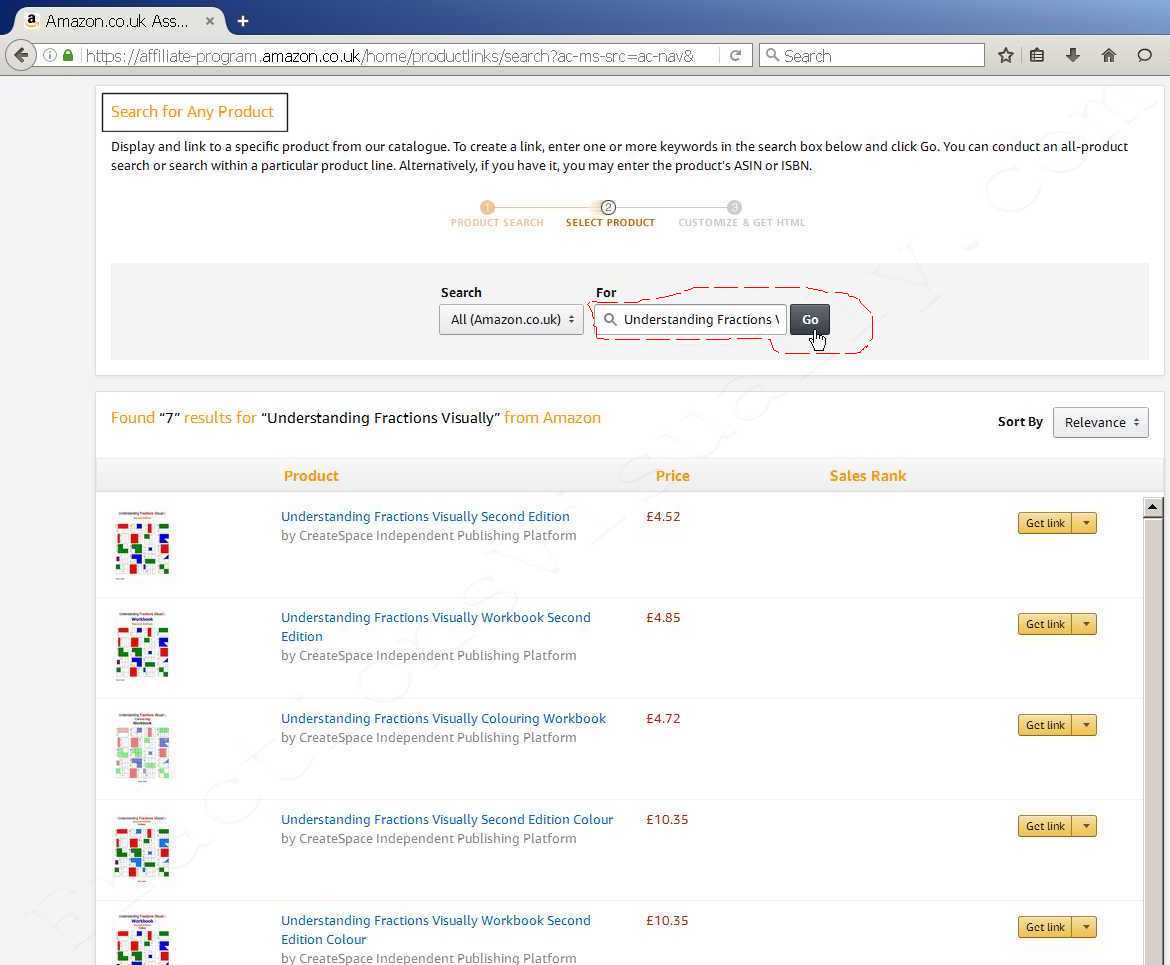Screen dimensions: 1170x965
Task: Click the browser Search box
Action: [x=872, y=55]
